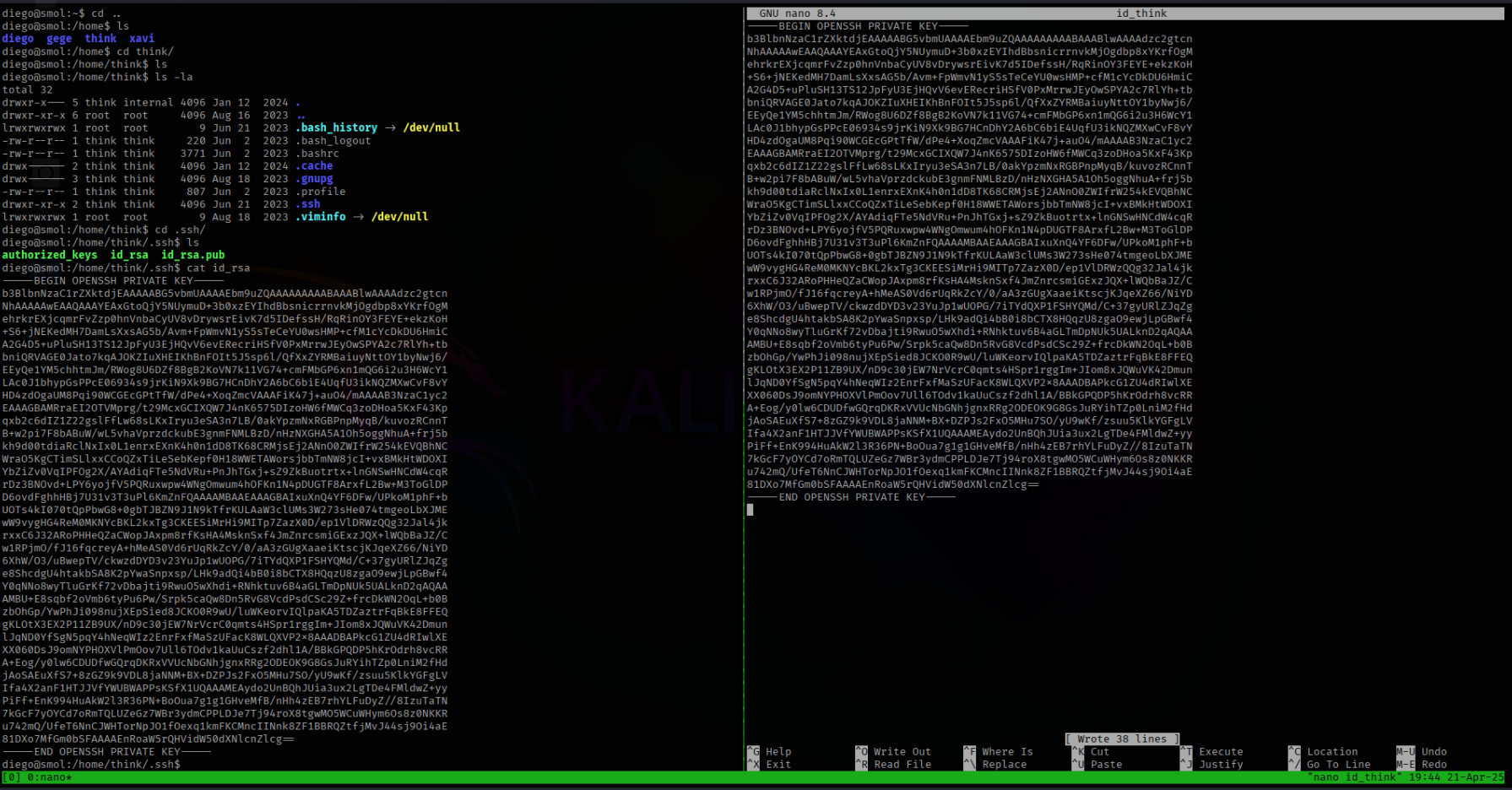The image size is (1512, 790).
Task: Click the .bash_history entry in listing
Action: [337, 128]
